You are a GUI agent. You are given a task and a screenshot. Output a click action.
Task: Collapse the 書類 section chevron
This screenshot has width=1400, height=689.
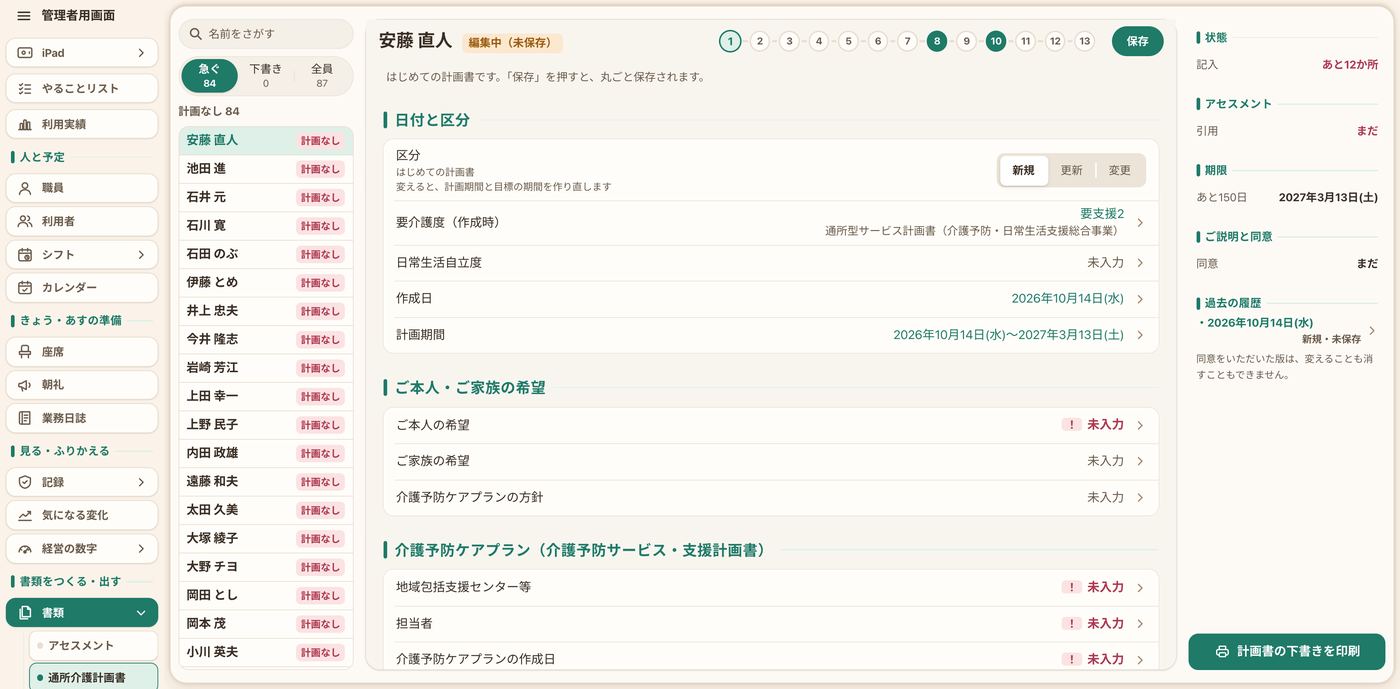point(141,613)
